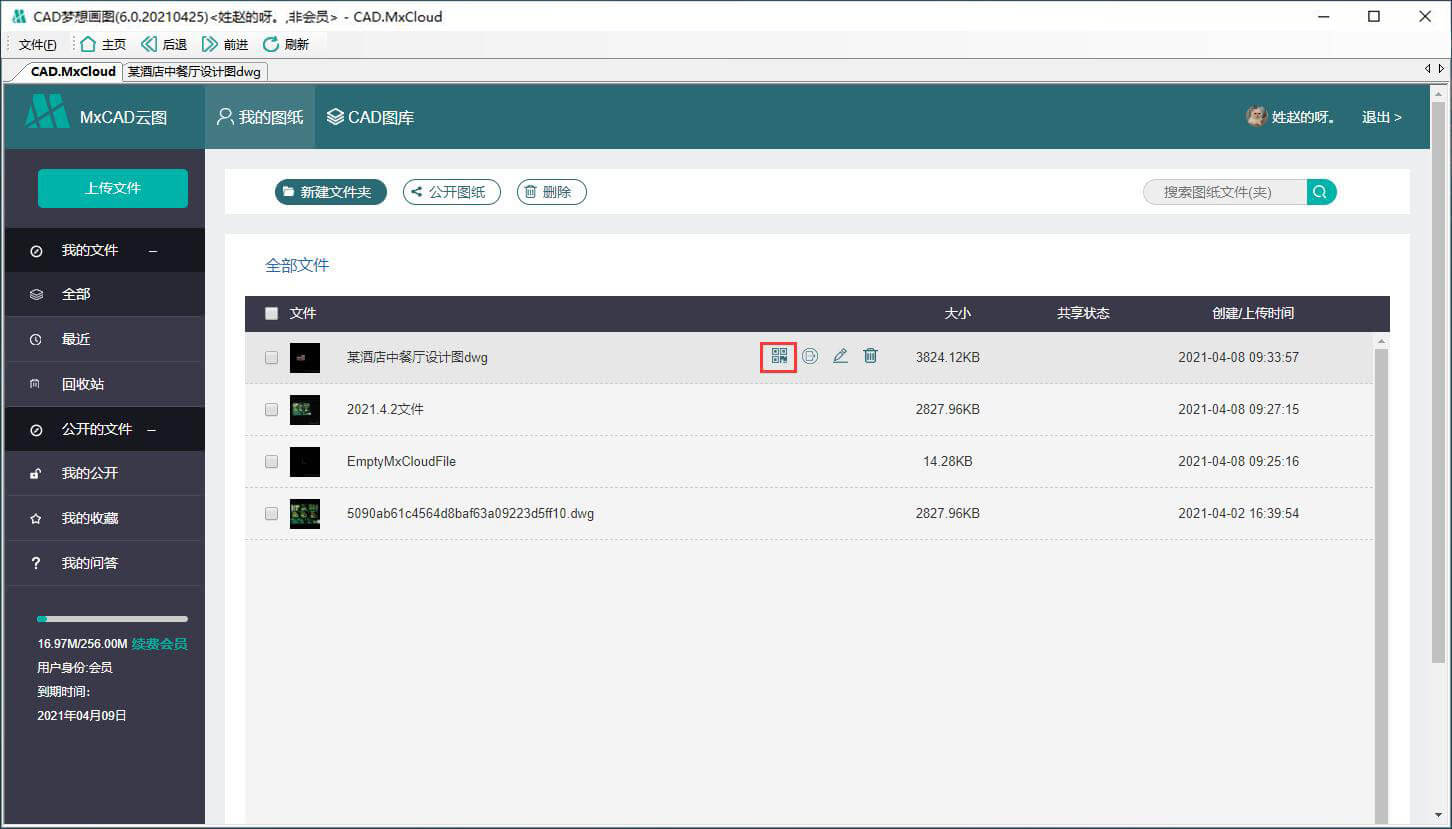Screen dimensions: 1452x829
Task: Log out via 退出 >
Action: 1382,117
